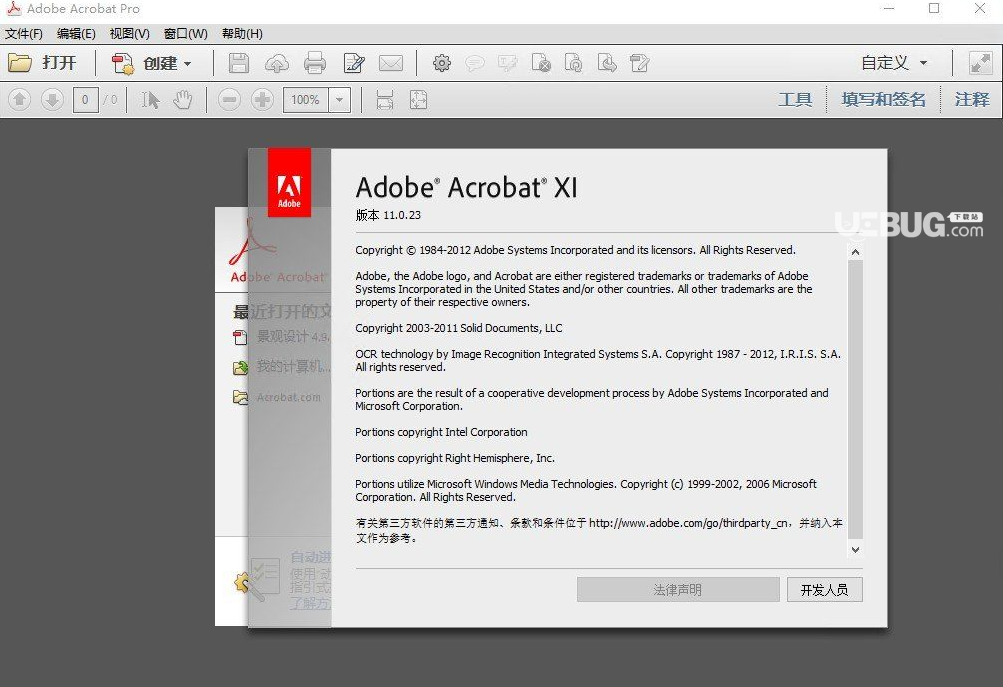Click the save floppy disk icon
This screenshot has width=1003, height=687.
pos(239,63)
